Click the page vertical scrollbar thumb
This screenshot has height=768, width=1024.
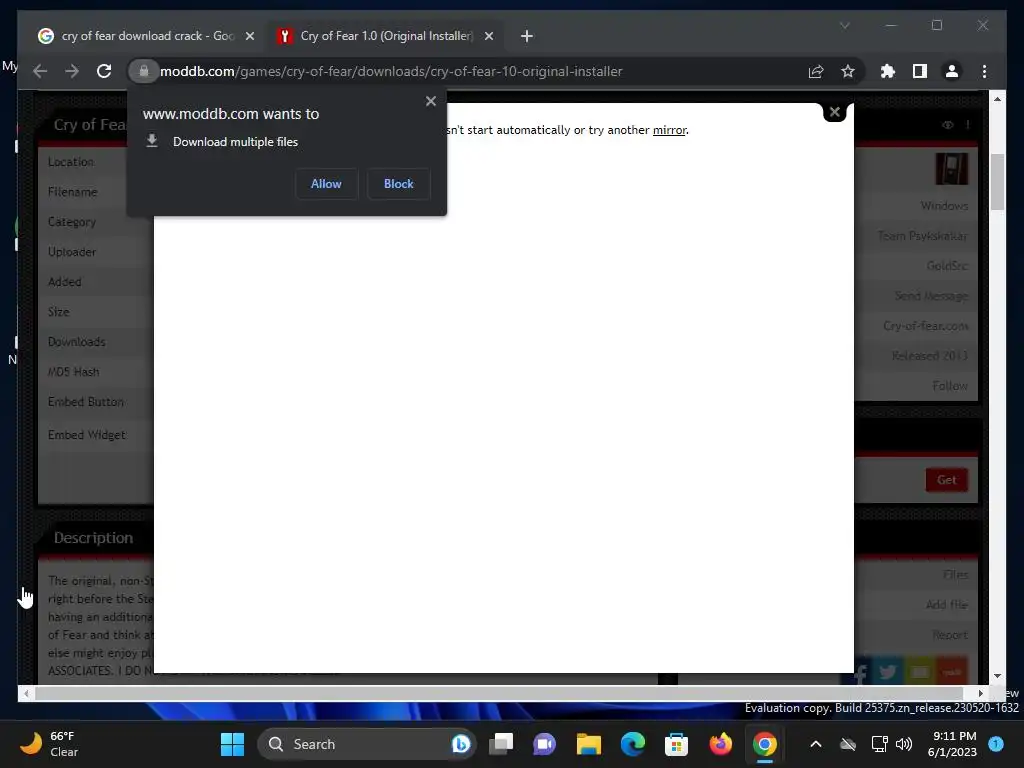[997, 182]
